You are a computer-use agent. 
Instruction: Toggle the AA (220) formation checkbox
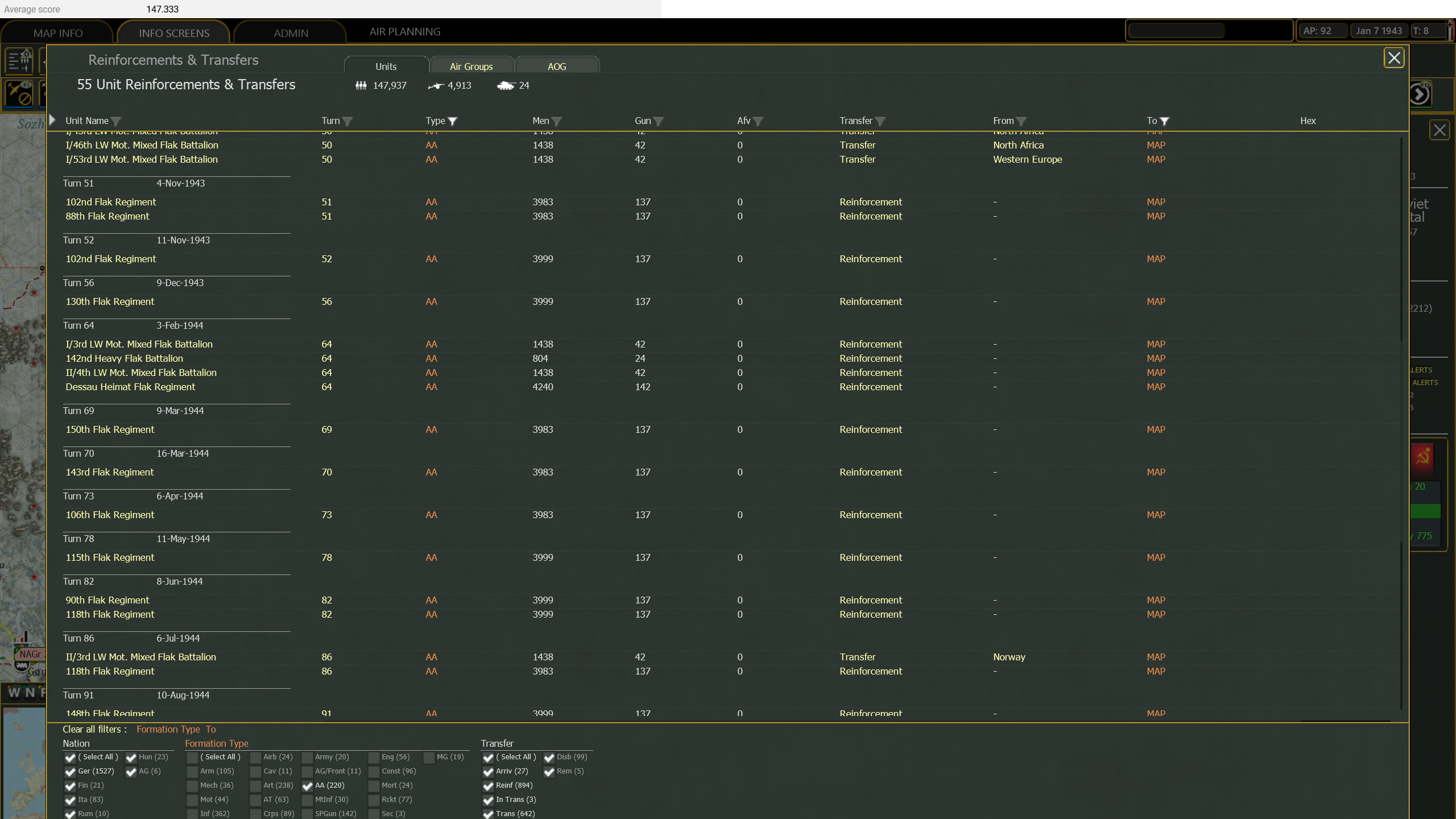(x=308, y=786)
